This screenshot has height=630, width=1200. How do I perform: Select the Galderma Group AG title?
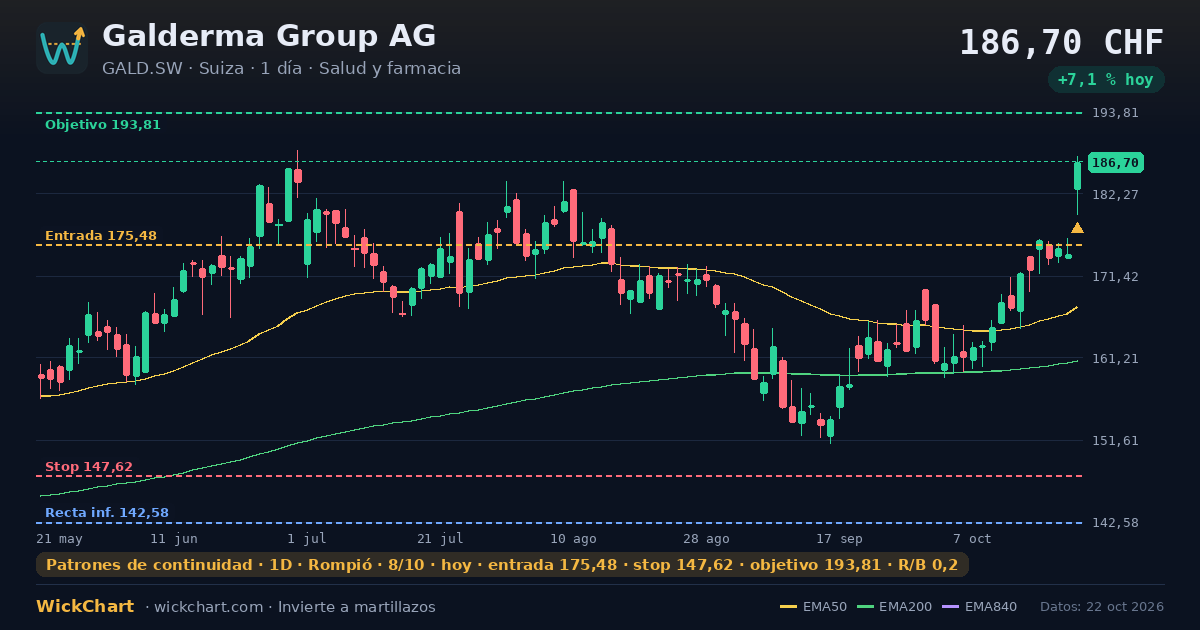[269, 36]
